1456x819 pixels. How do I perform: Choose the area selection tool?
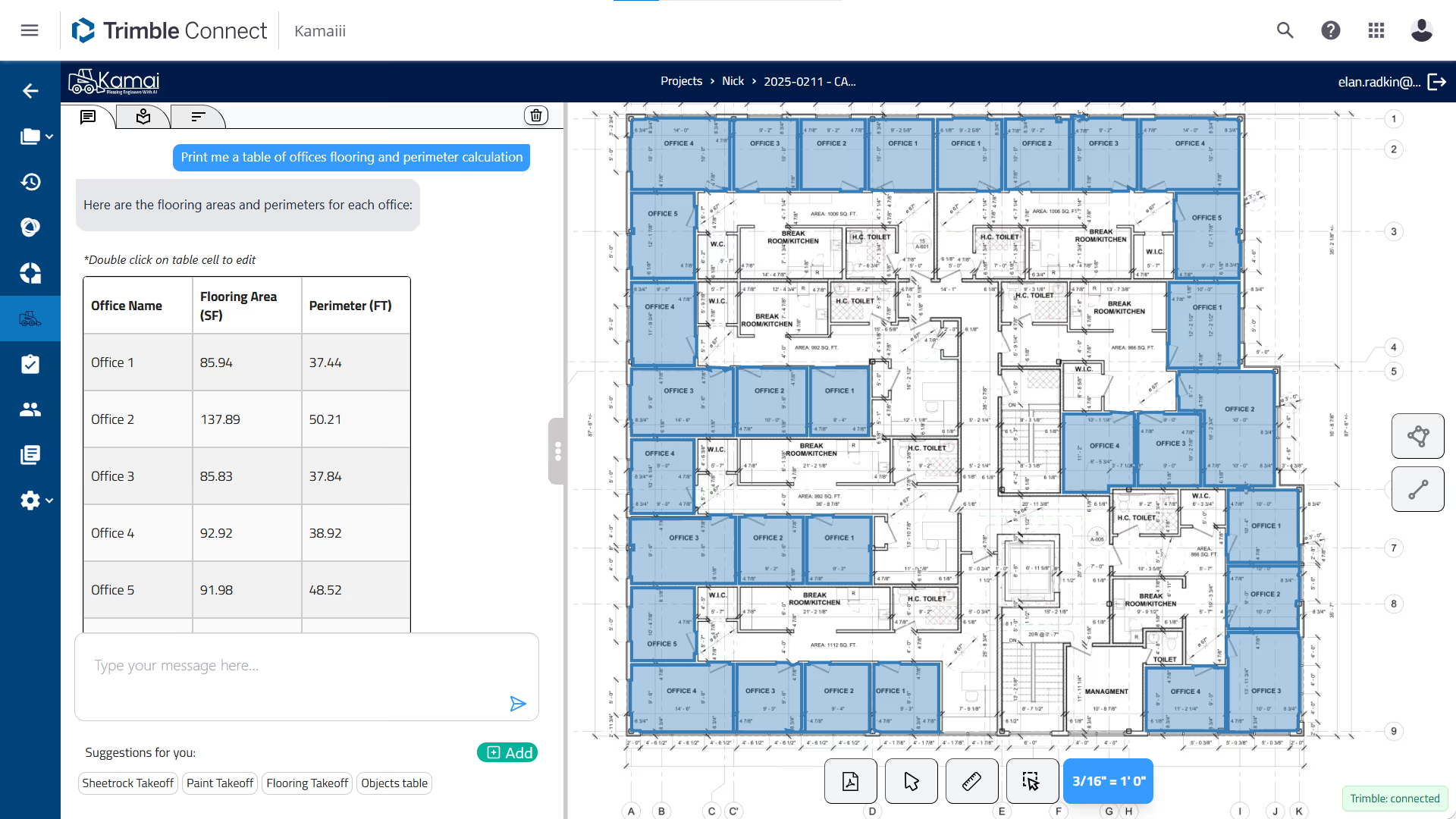click(1031, 781)
